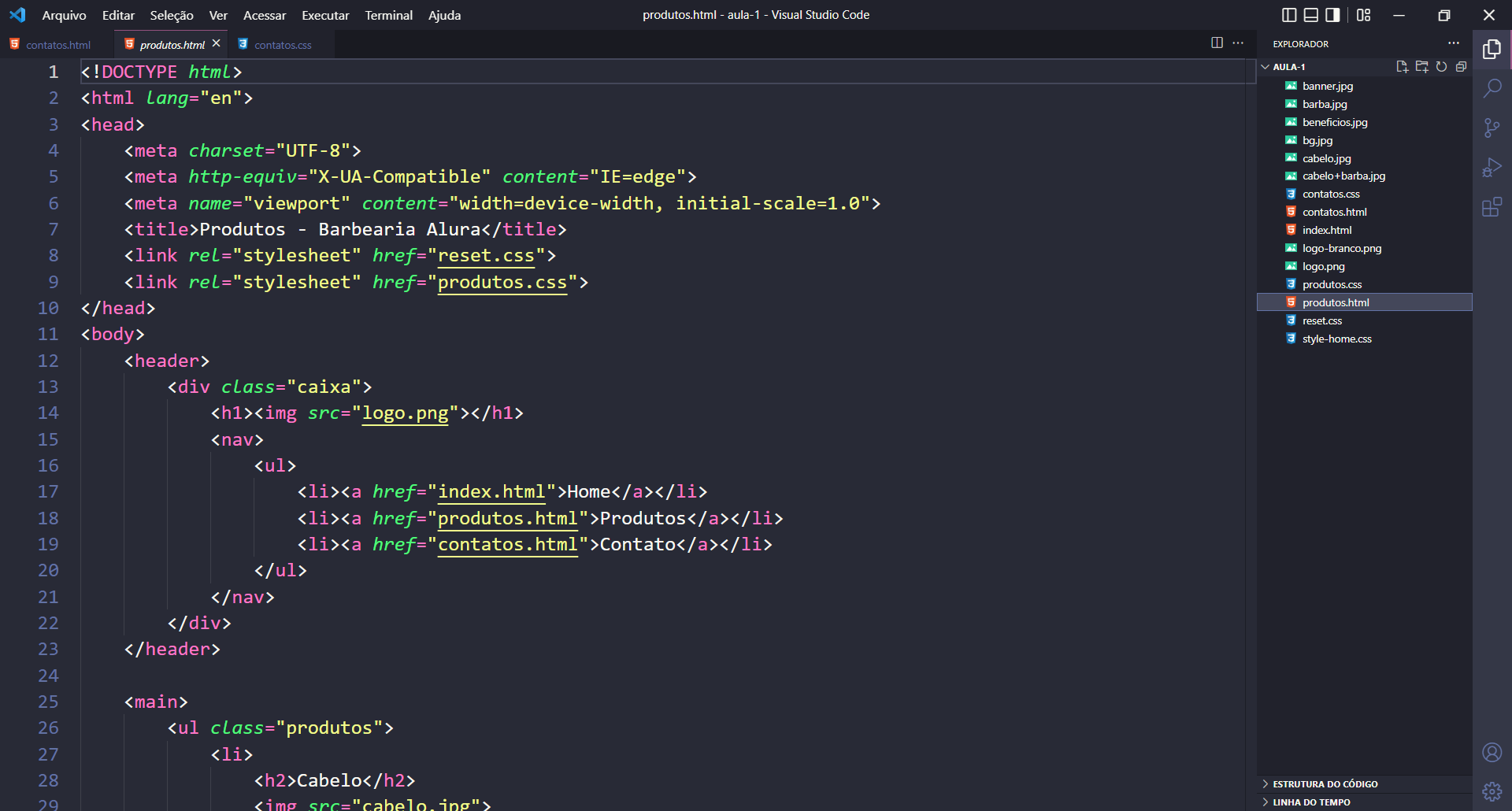The height and width of the screenshot is (811, 1512).
Task: Open contatos.html in the file tree
Action: [x=1365, y=213]
